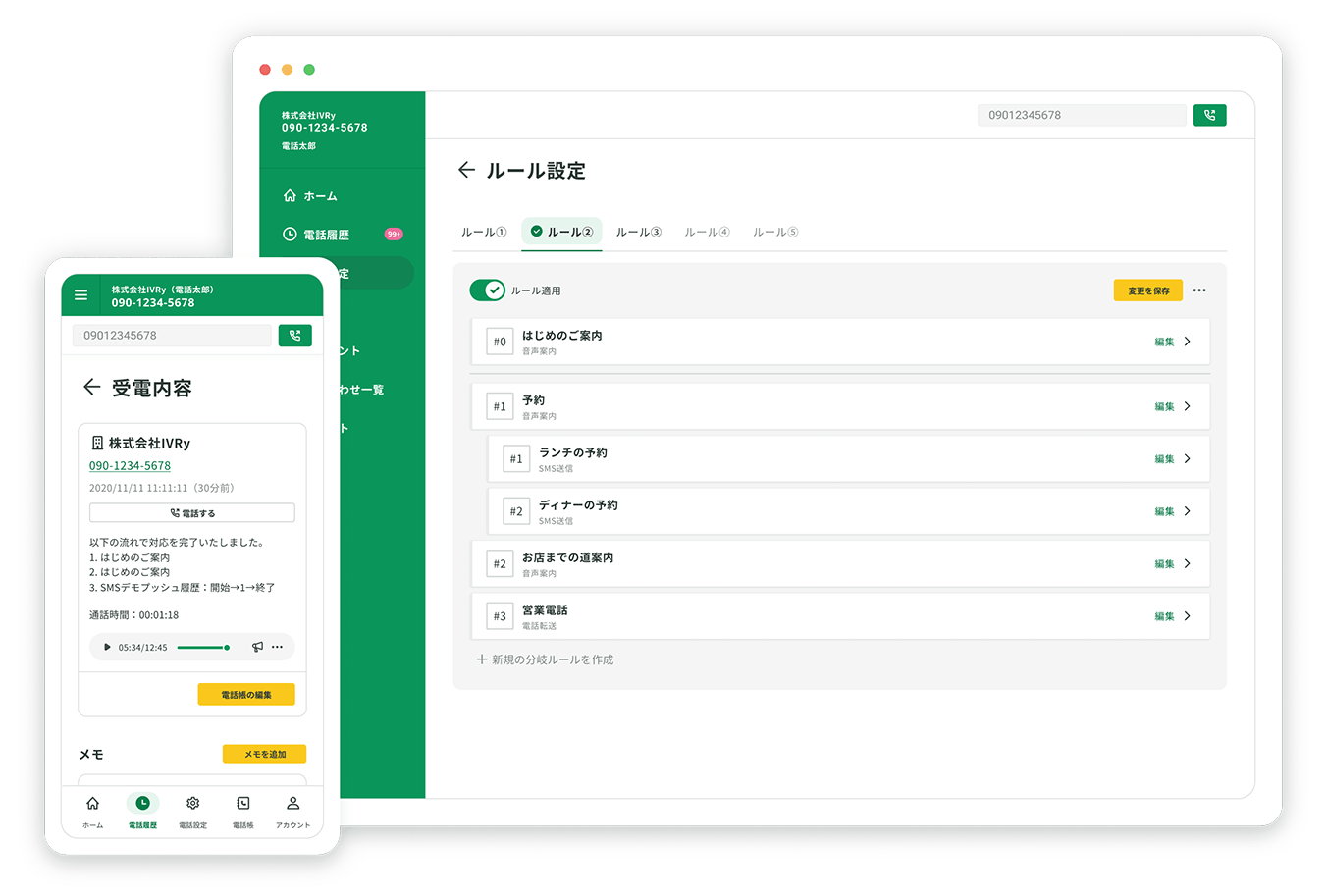Tap the green call button in the mobile view
Image resolution: width=1326 pixels, height=896 pixels.
294,336
